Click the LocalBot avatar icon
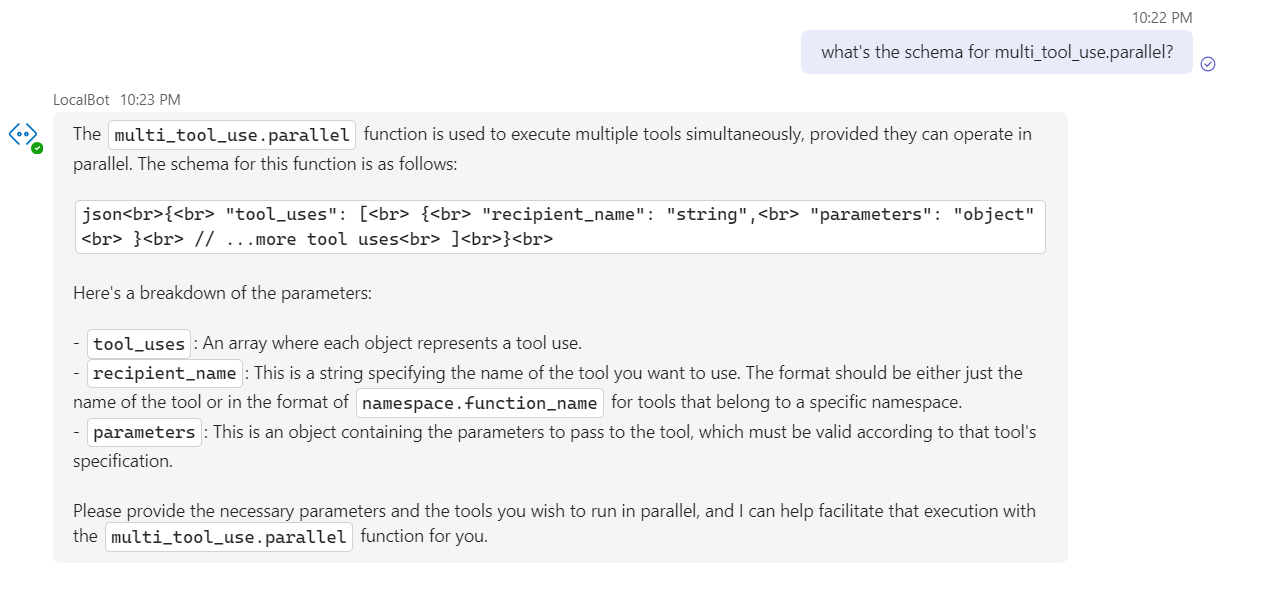Image resolution: width=1278 pixels, height=592 pixels. (23, 134)
